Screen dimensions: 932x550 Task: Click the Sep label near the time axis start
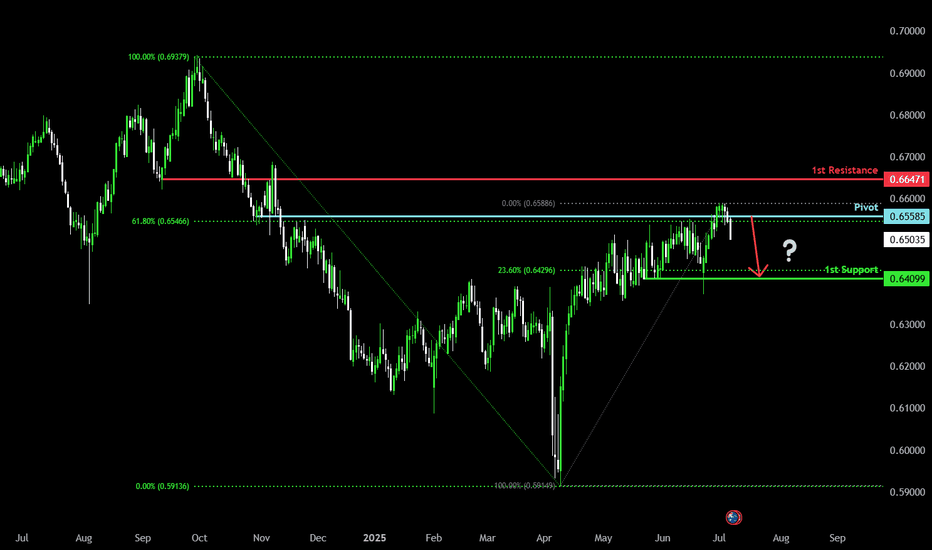pos(143,538)
